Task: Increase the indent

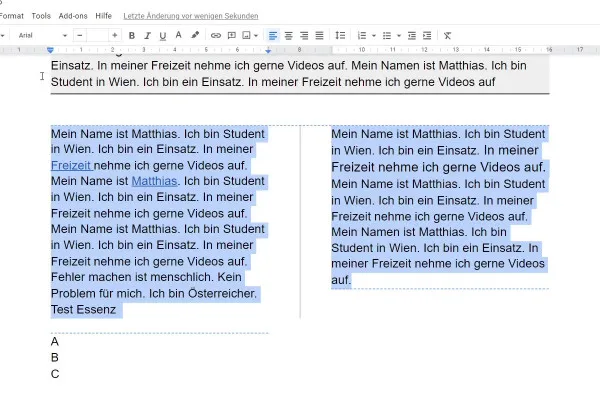Action: point(427,36)
